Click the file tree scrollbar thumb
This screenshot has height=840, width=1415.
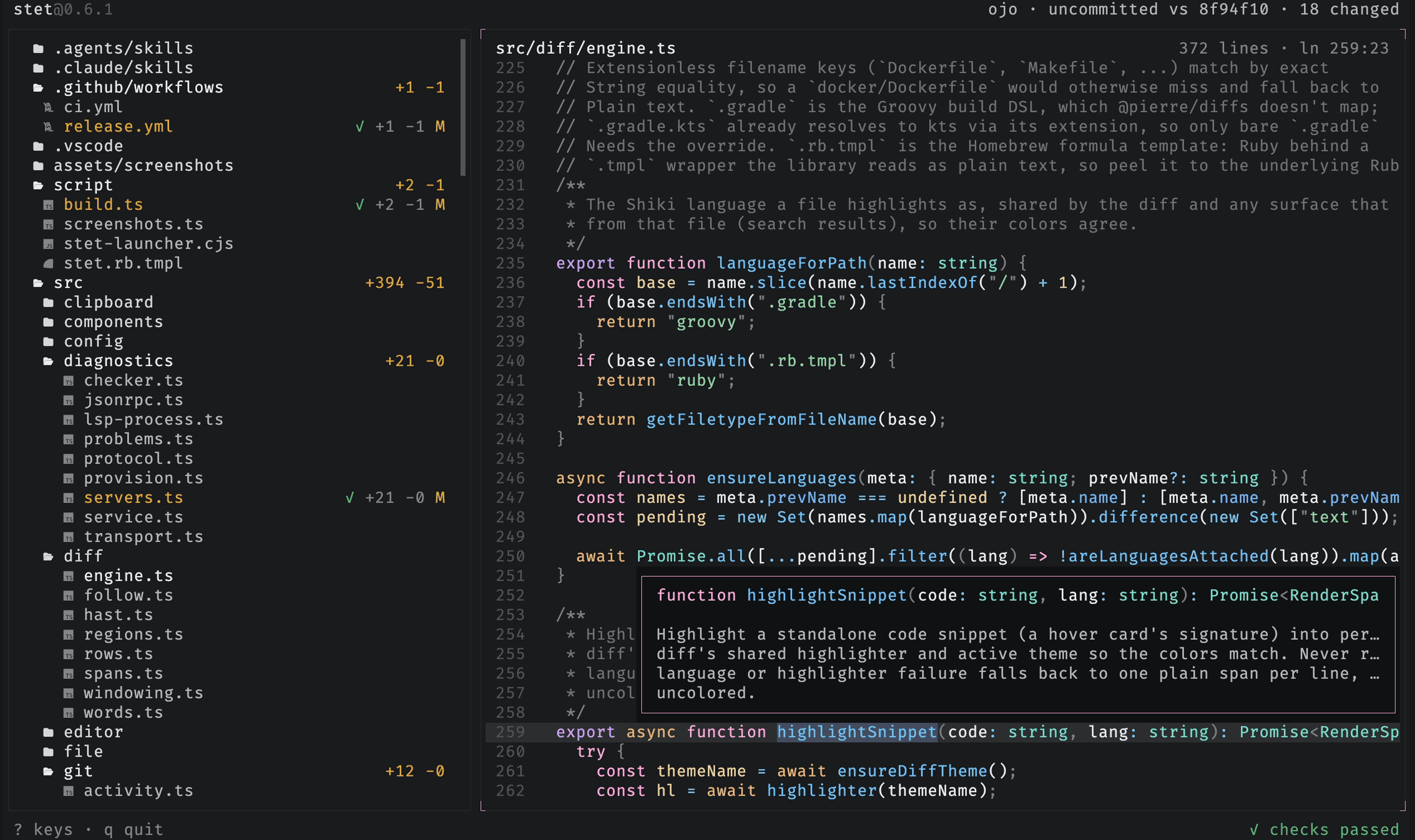pyautogui.click(x=463, y=108)
